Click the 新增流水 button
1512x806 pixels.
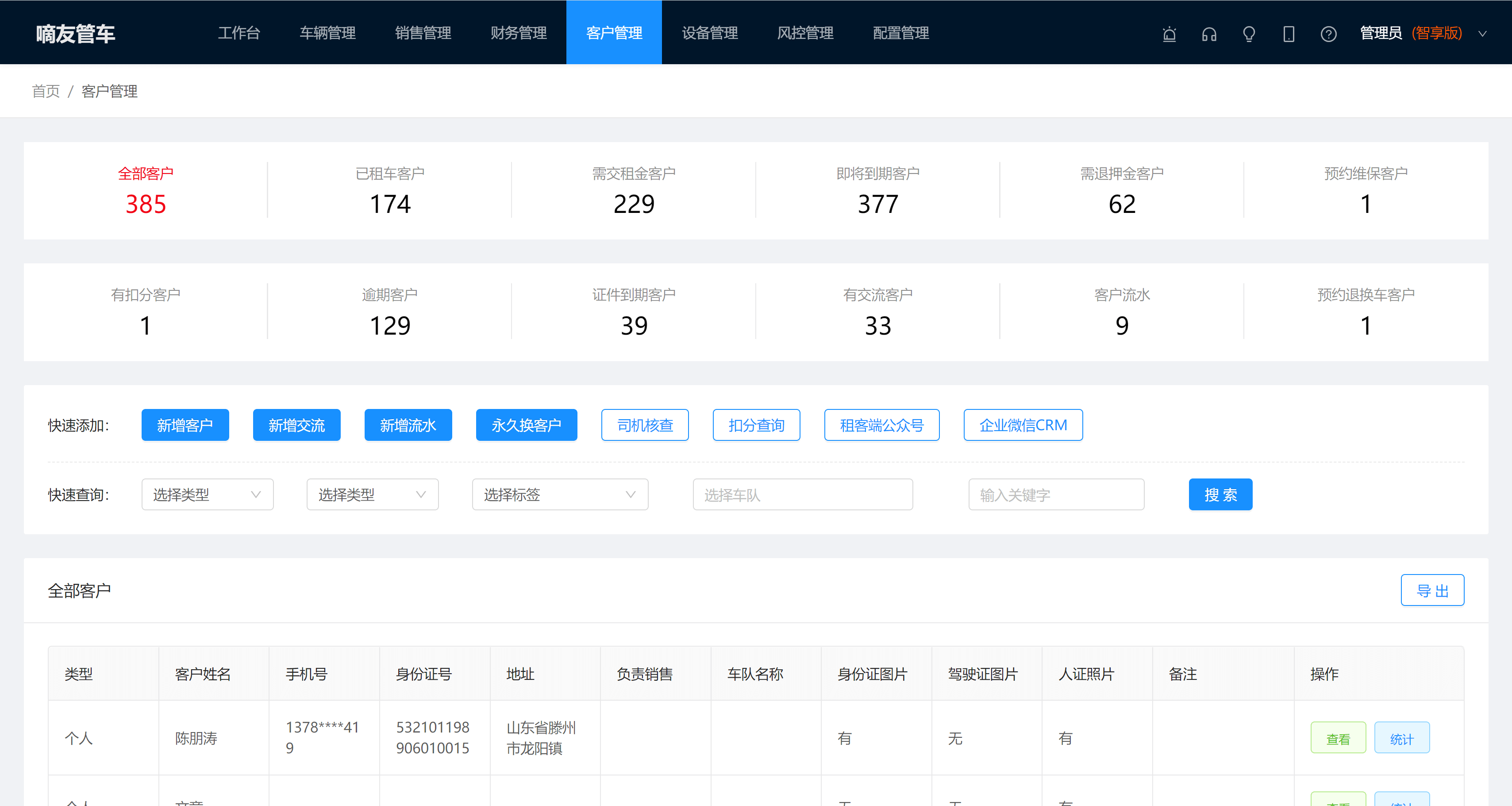coord(408,425)
